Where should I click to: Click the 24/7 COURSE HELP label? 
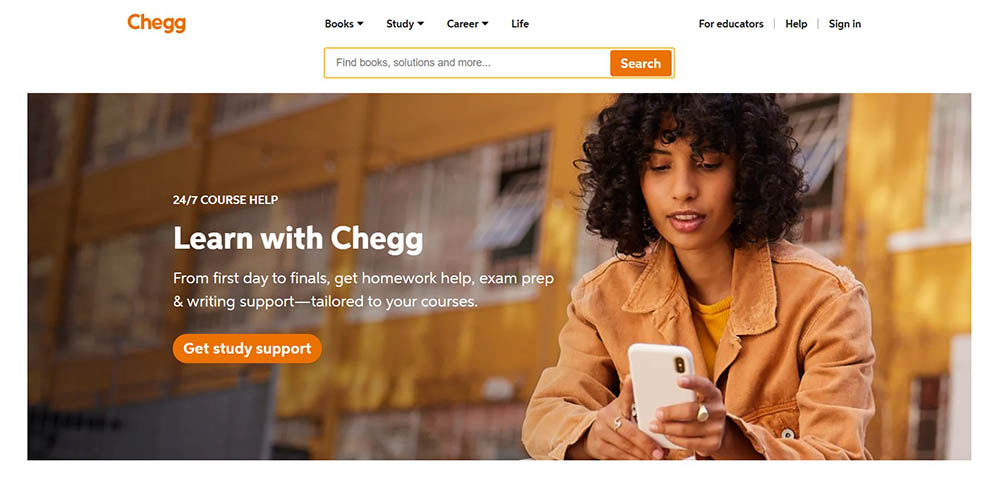click(x=225, y=200)
